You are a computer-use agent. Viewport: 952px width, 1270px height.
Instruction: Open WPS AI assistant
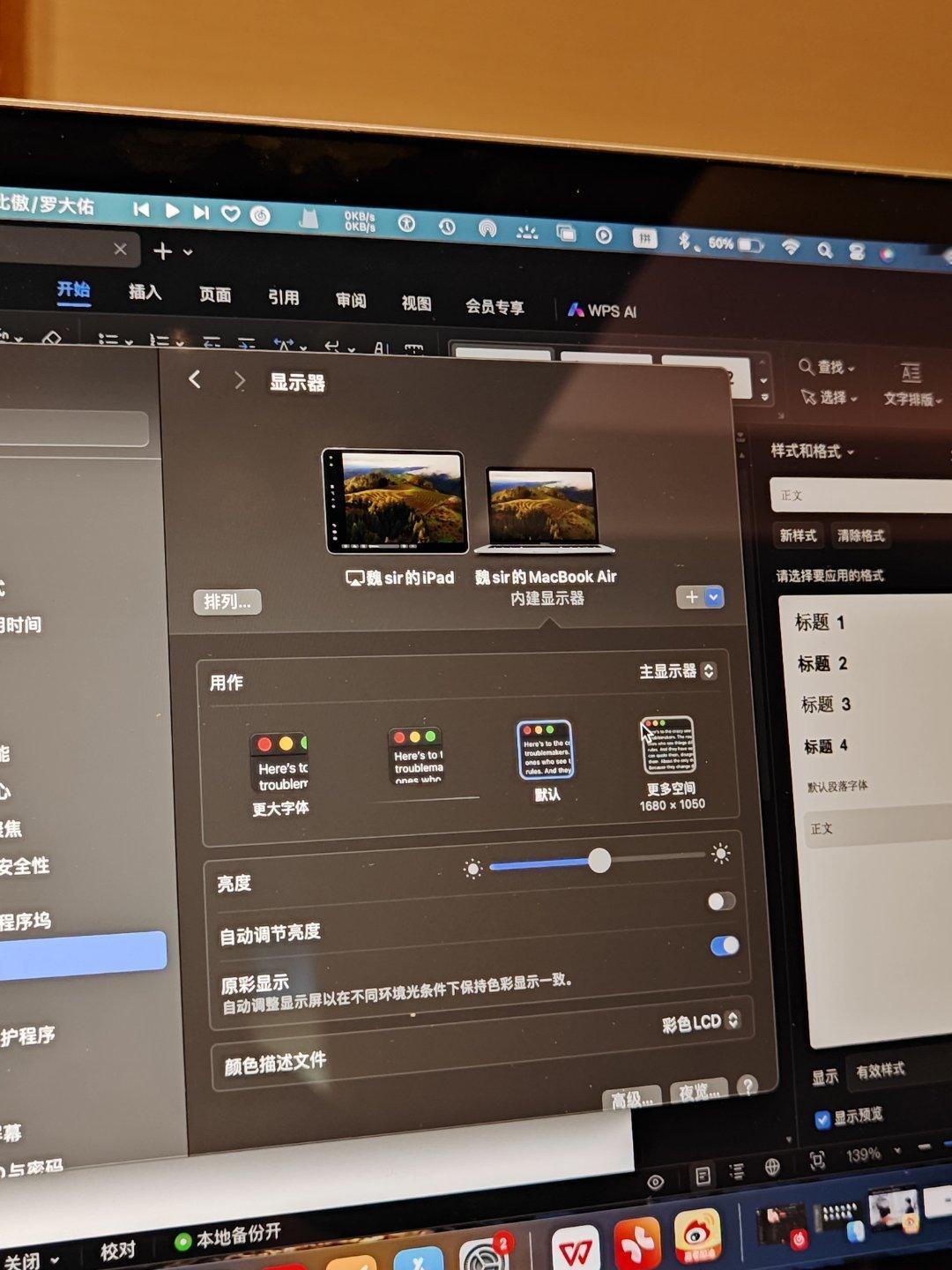click(x=602, y=310)
